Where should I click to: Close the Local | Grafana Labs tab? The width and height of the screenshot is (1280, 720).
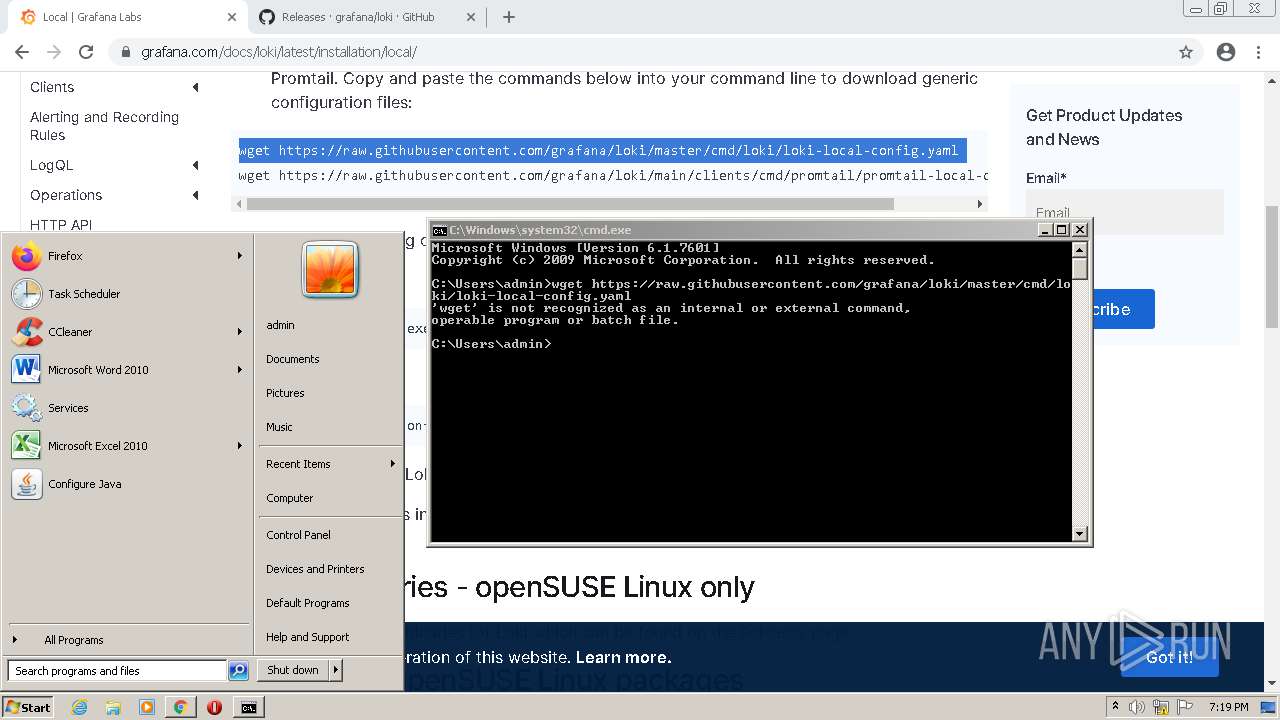pyautogui.click(x=232, y=17)
